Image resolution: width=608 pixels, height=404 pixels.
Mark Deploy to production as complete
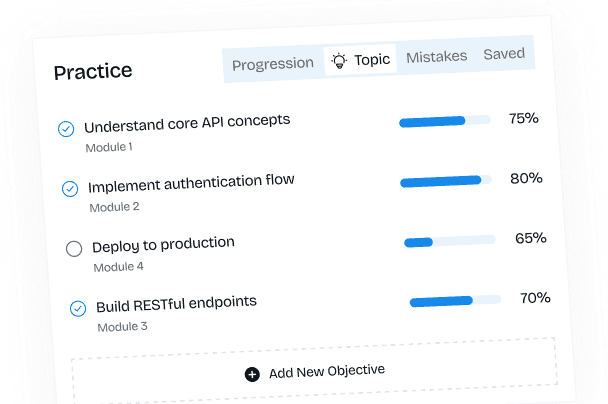[x=74, y=249]
